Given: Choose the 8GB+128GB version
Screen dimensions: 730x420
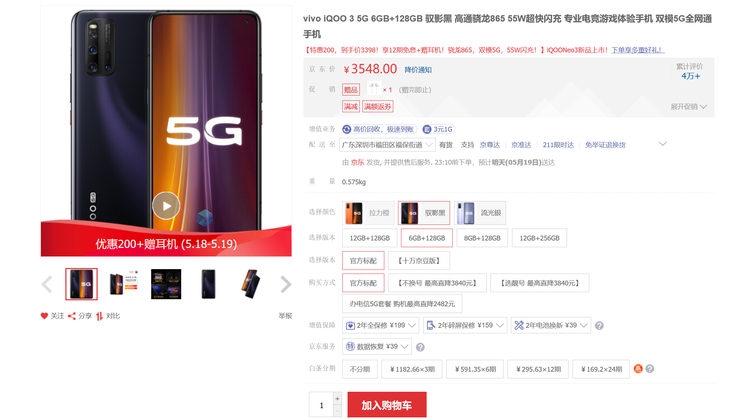Looking at the screenshot, I should [x=482, y=238].
